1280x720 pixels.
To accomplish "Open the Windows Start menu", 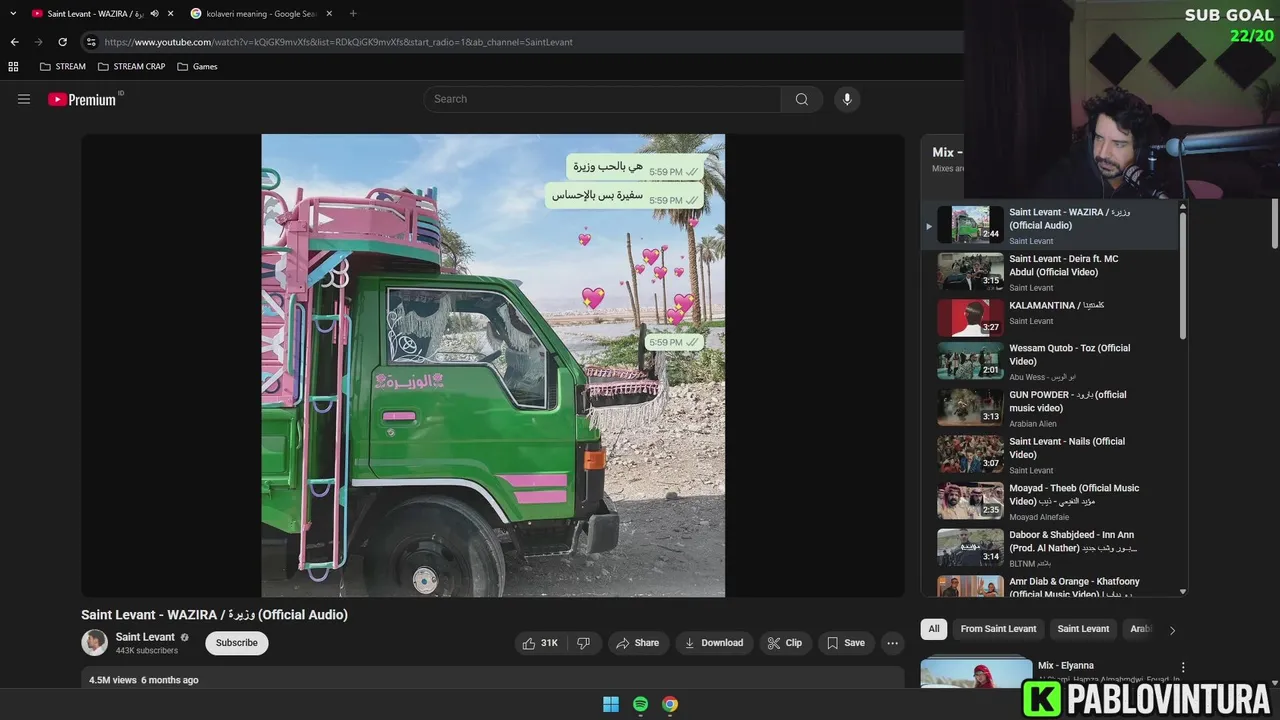I will [x=611, y=704].
